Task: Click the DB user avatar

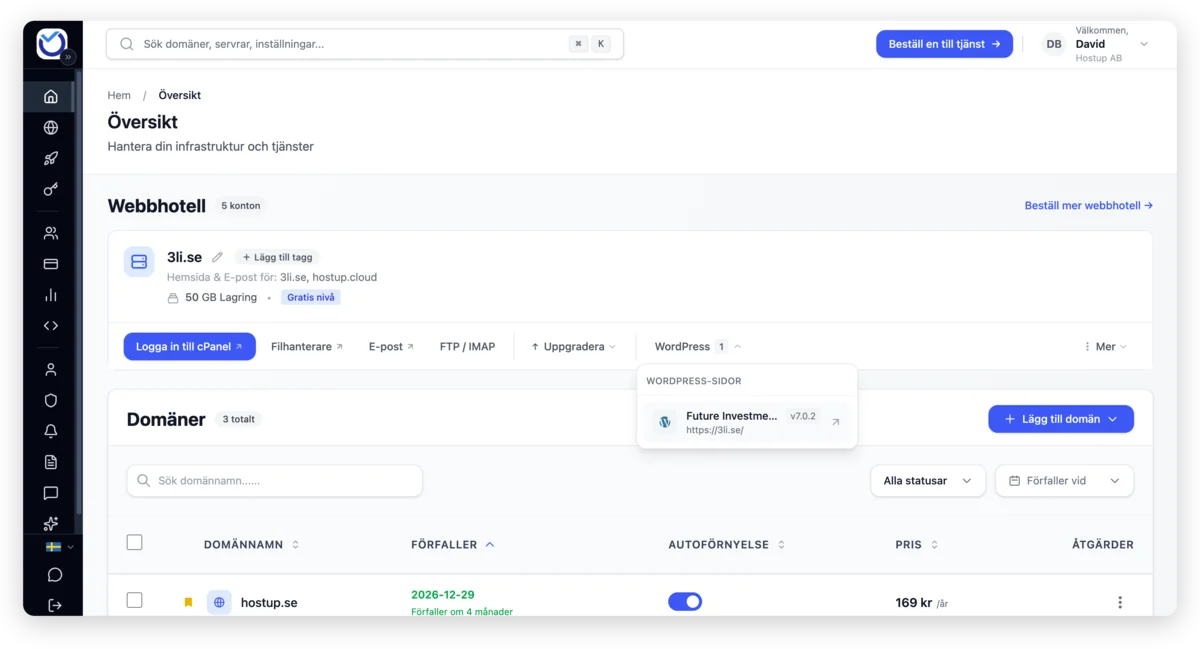Action: pyautogui.click(x=1054, y=44)
